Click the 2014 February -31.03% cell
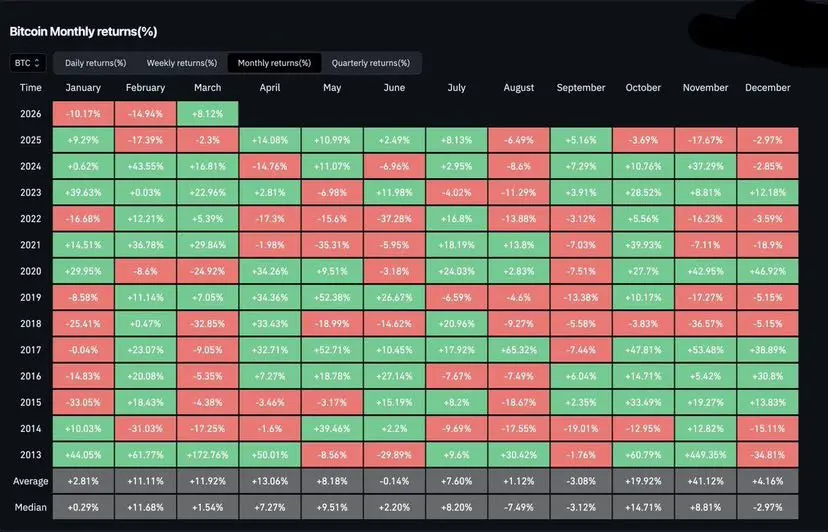This screenshot has height=532, width=828. click(145, 428)
